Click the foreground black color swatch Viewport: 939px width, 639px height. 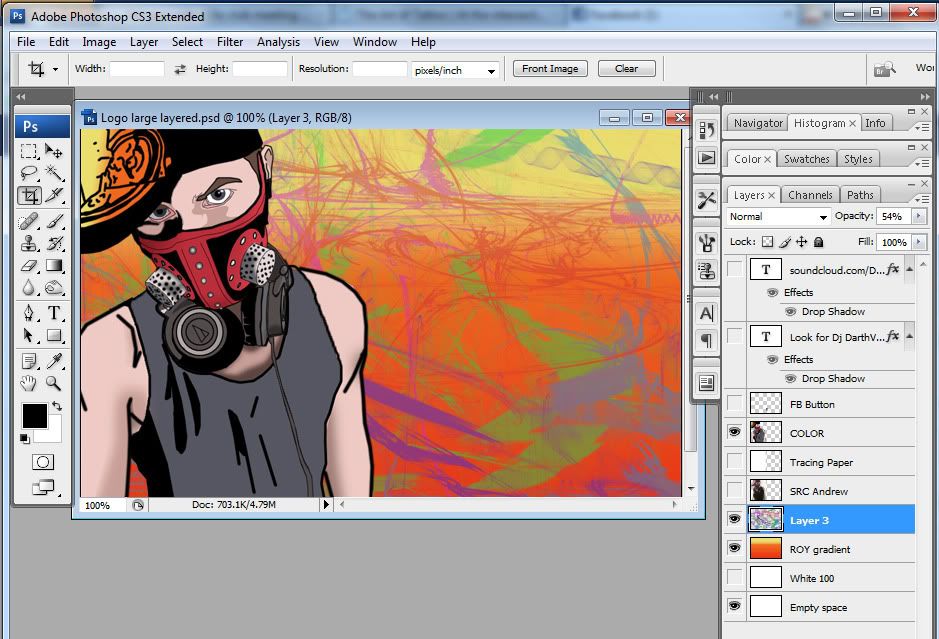tap(35, 416)
